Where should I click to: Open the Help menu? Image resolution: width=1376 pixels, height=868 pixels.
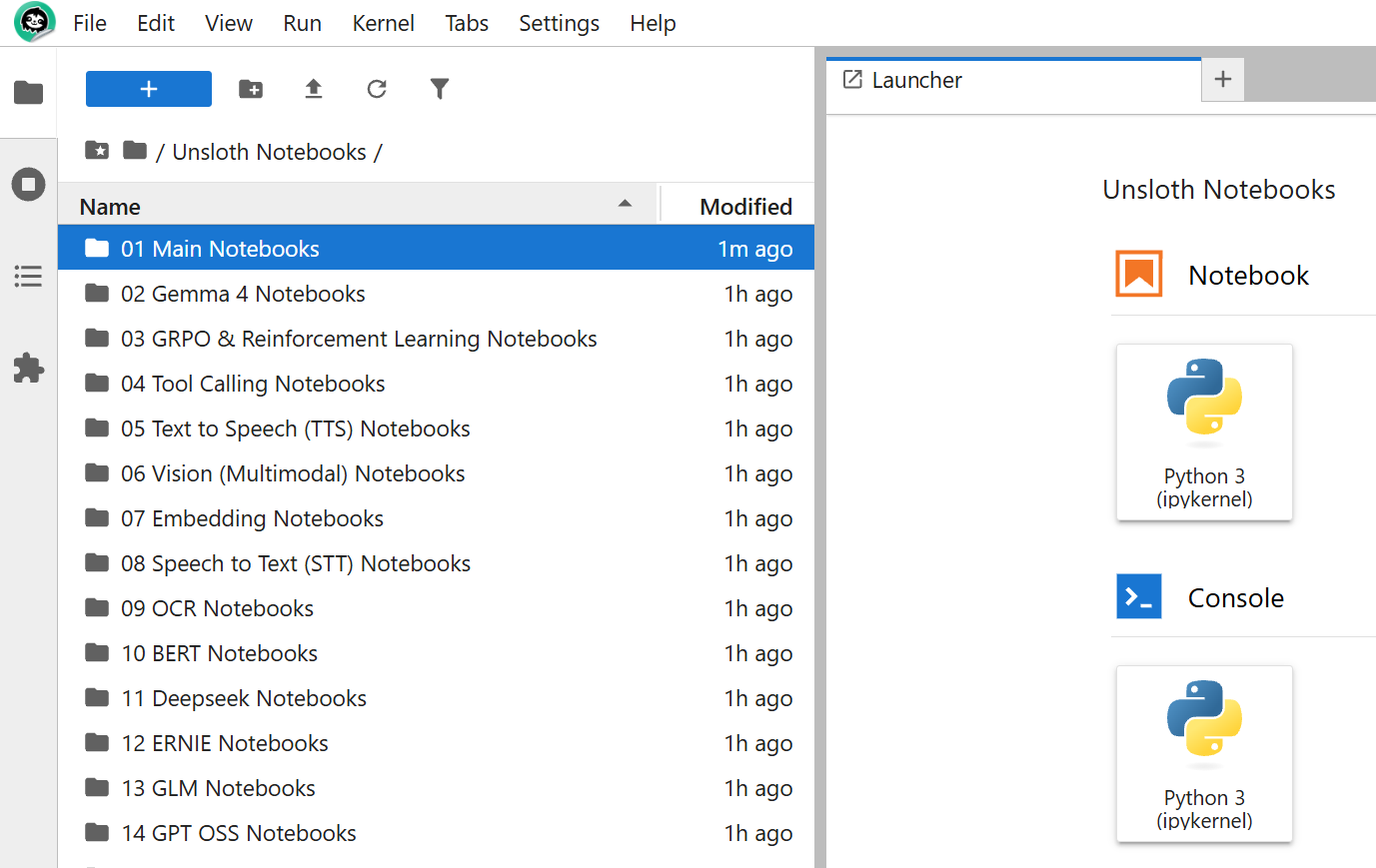pos(653,23)
